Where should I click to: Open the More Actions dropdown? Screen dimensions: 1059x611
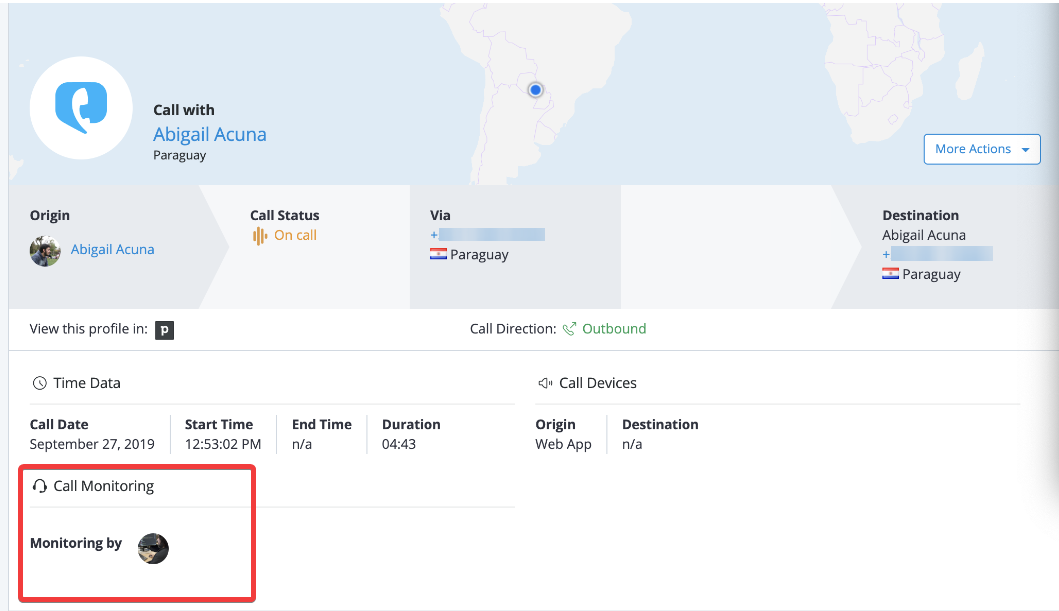point(982,149)
